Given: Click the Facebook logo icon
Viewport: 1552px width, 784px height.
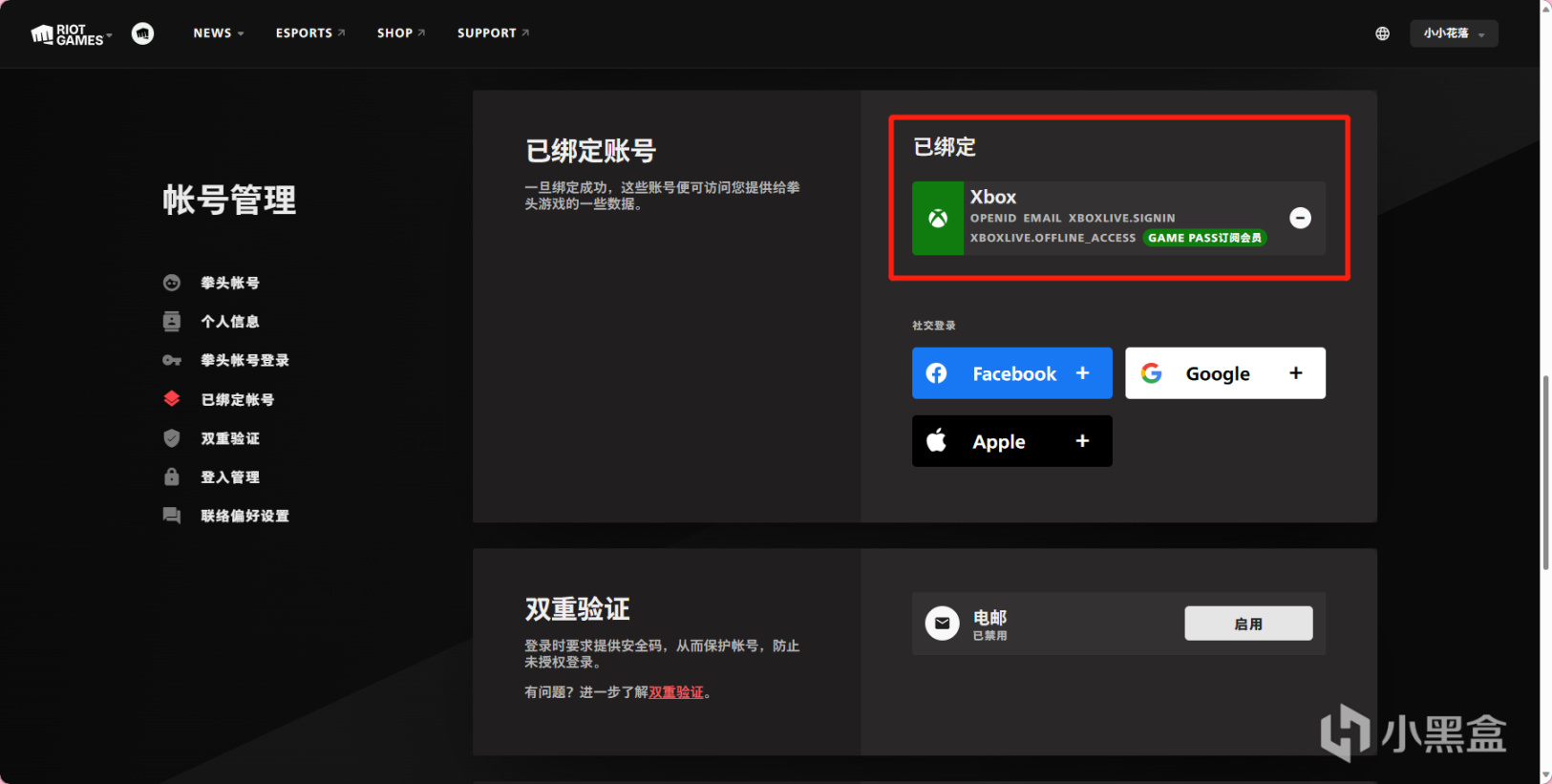Looking at the screenshot, I should [937, 373].
